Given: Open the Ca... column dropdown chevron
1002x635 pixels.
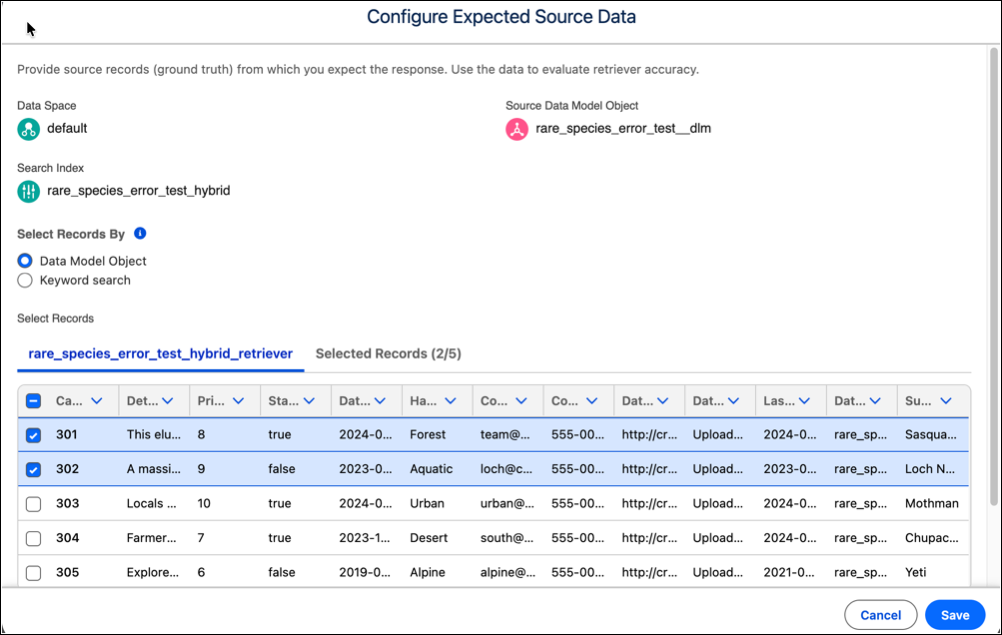Looking at the screenshot, I should click(x=96, y=401).
